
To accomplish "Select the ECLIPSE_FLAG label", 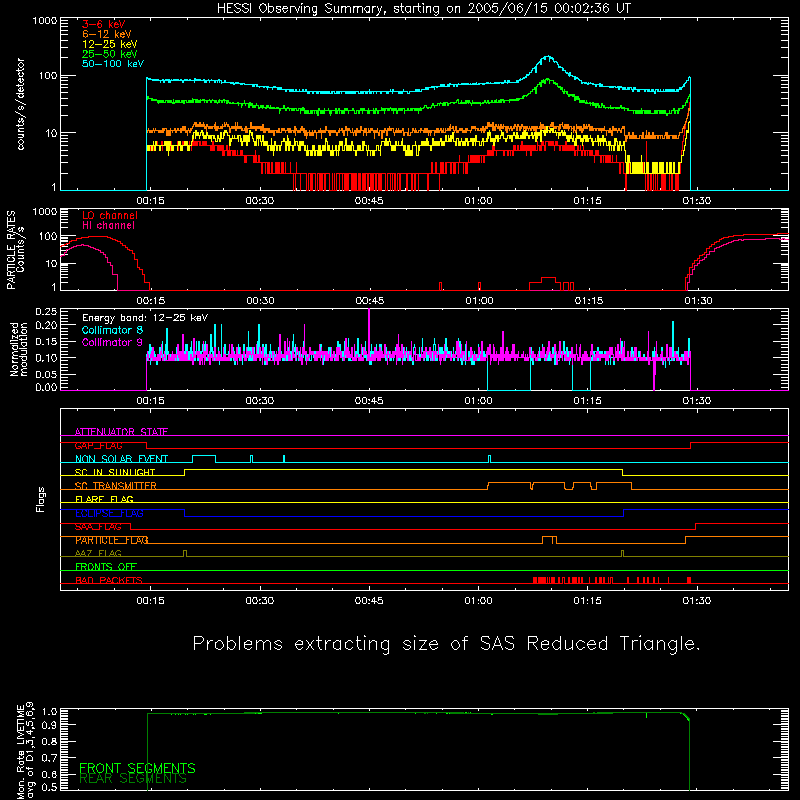I will point(109,513).
